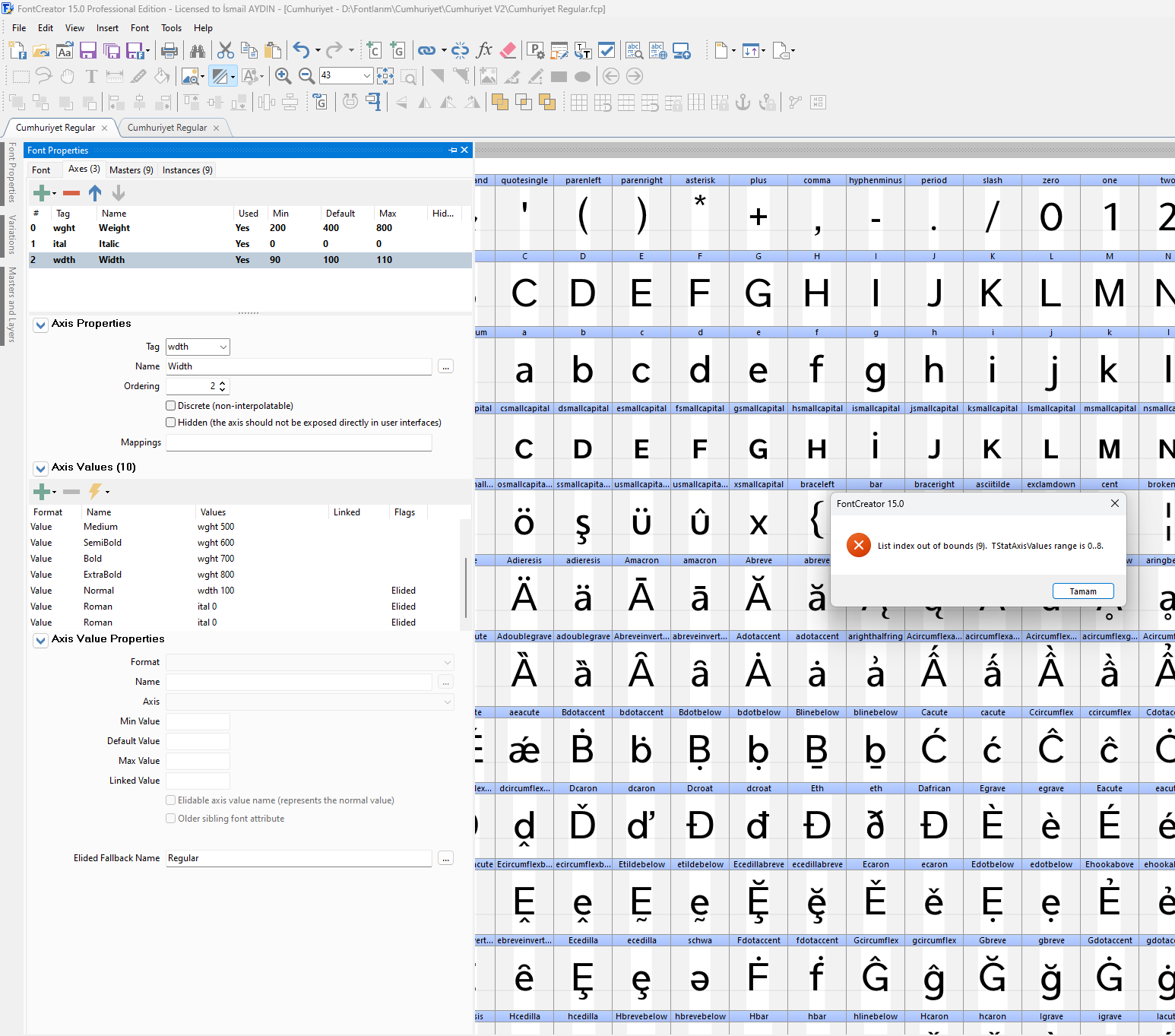
Task: Click the green add axis value icon
Action: (42, 491)
